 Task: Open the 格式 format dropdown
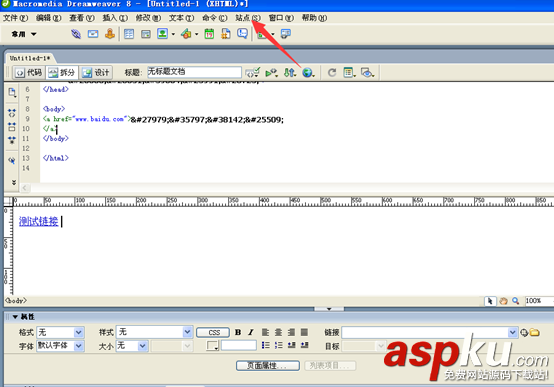tap(79, 333)
